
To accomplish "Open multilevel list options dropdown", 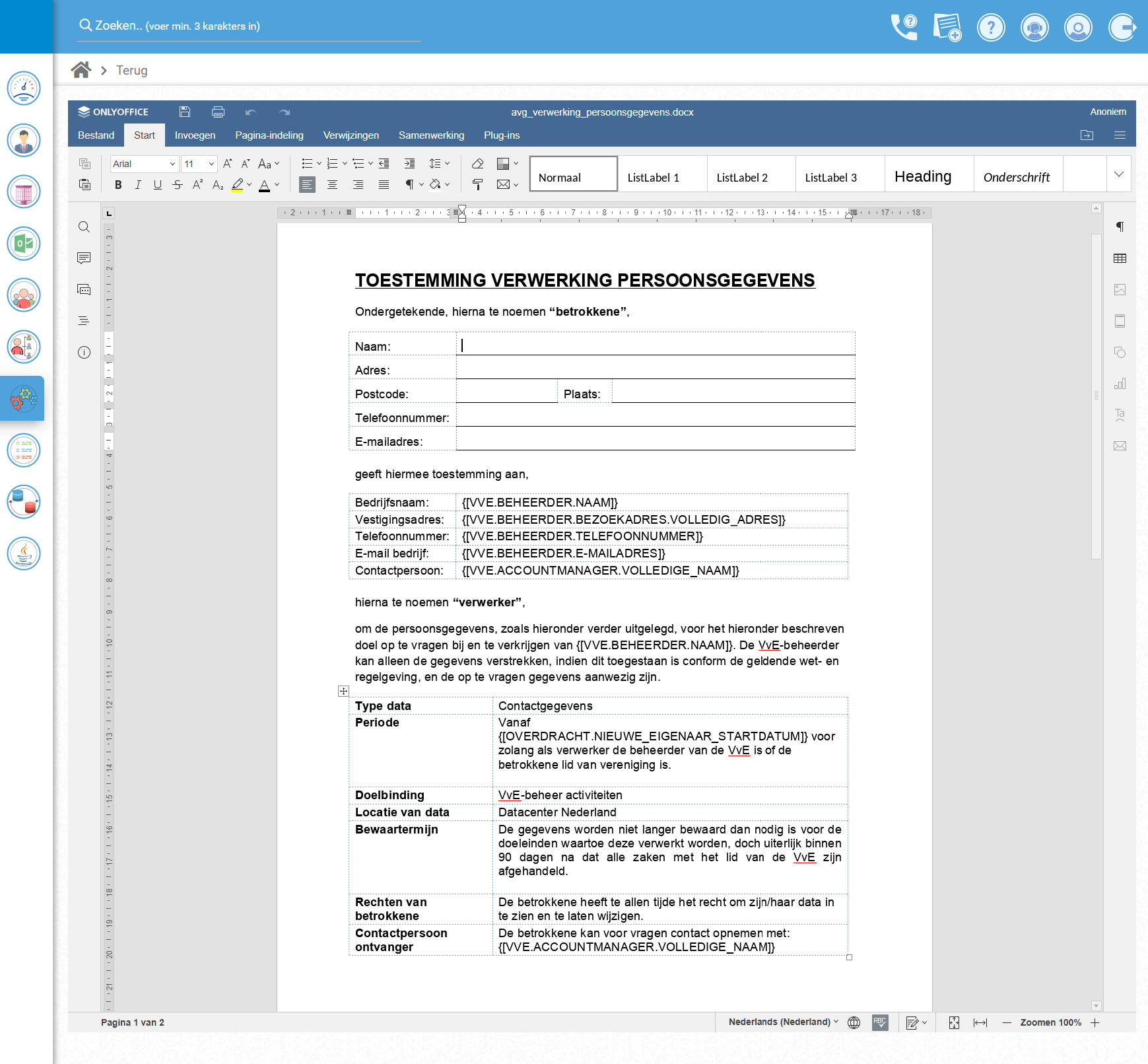I will point(370,163).
